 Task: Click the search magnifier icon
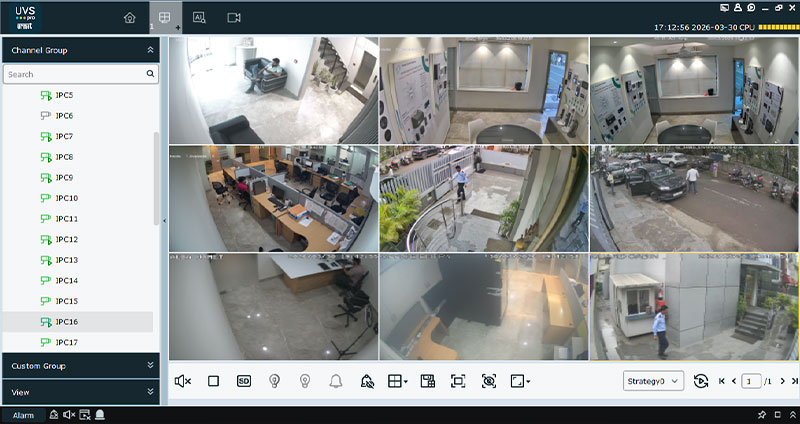[x=151, y=74]
